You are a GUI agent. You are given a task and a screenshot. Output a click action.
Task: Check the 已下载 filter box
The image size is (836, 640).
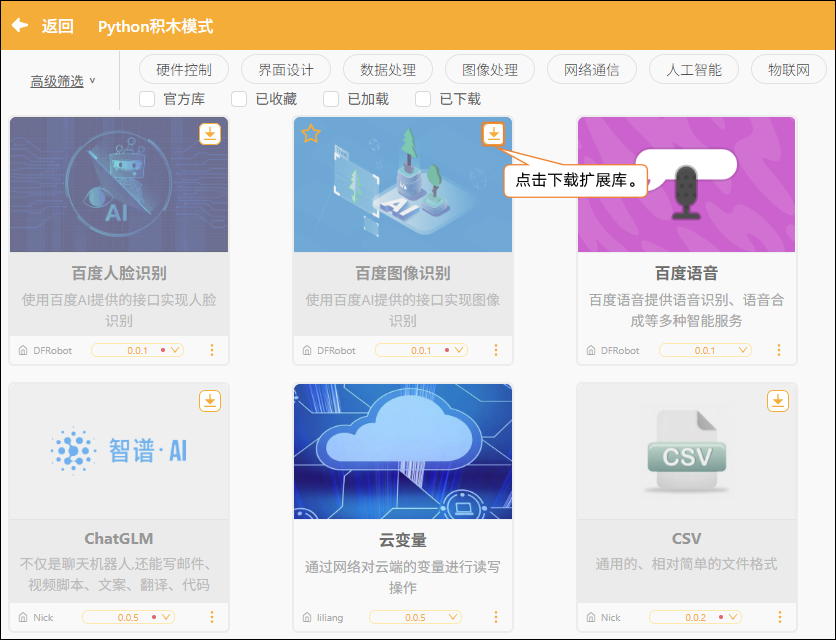click(423, 99)
